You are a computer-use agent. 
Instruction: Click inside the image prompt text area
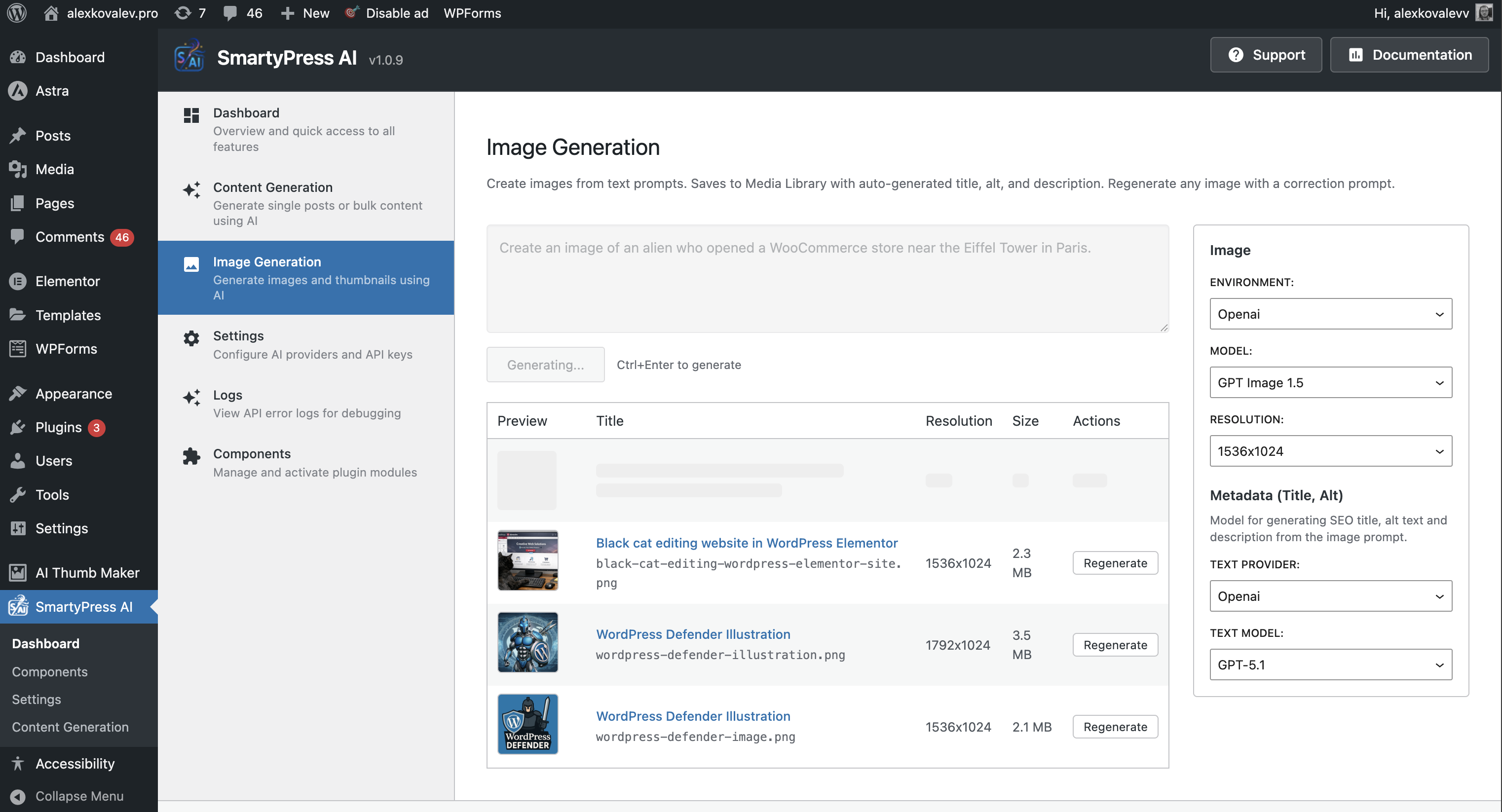pos(827,279)
